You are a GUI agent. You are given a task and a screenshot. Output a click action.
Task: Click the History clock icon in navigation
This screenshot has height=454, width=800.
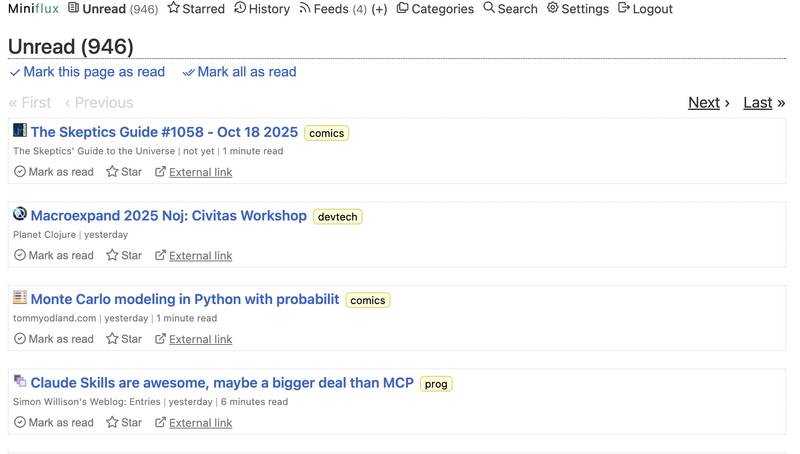coord(240,8)
